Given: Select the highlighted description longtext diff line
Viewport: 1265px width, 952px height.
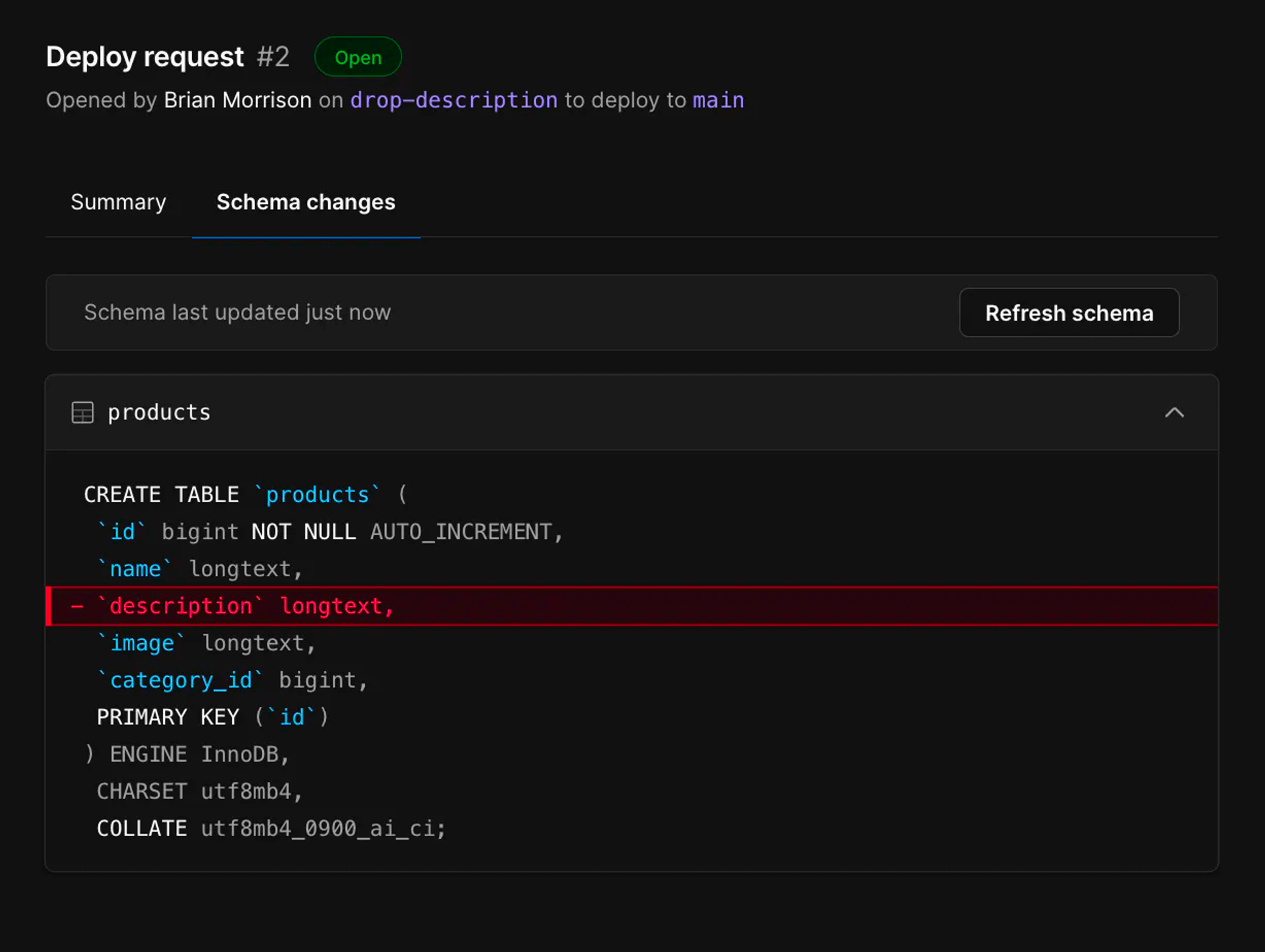Looking at the screenshot, I should click(x=247, y=605).
